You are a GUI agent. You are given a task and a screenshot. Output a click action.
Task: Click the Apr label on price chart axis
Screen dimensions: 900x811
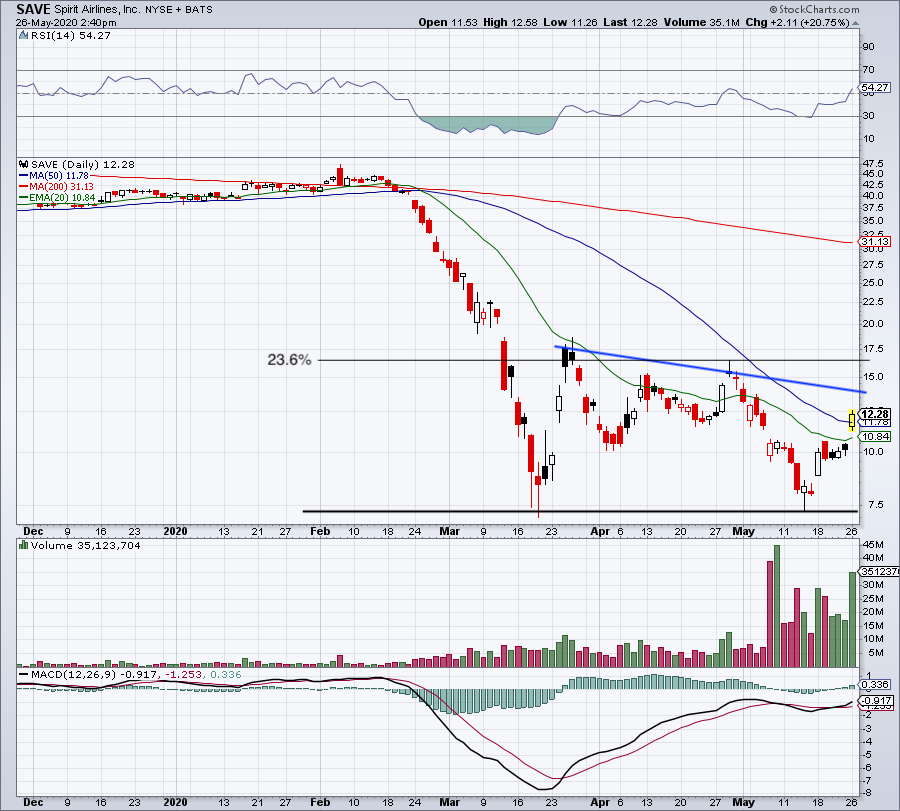point(600,531)
